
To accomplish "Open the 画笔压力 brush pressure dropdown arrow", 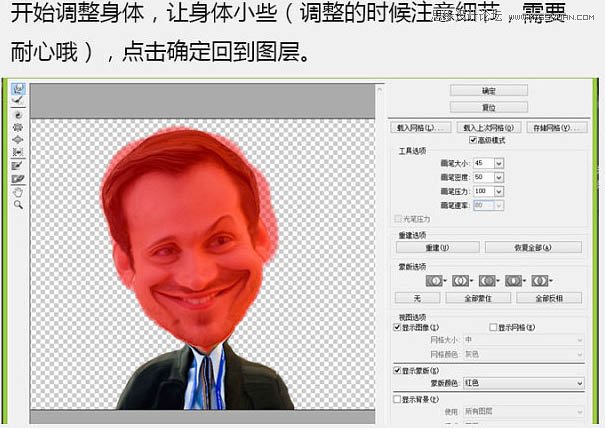I will click(x=499, y=191).
